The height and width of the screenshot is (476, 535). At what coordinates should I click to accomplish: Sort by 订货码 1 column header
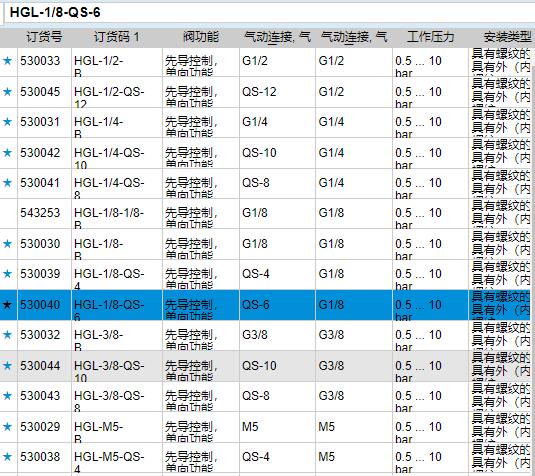coord(117,37)
